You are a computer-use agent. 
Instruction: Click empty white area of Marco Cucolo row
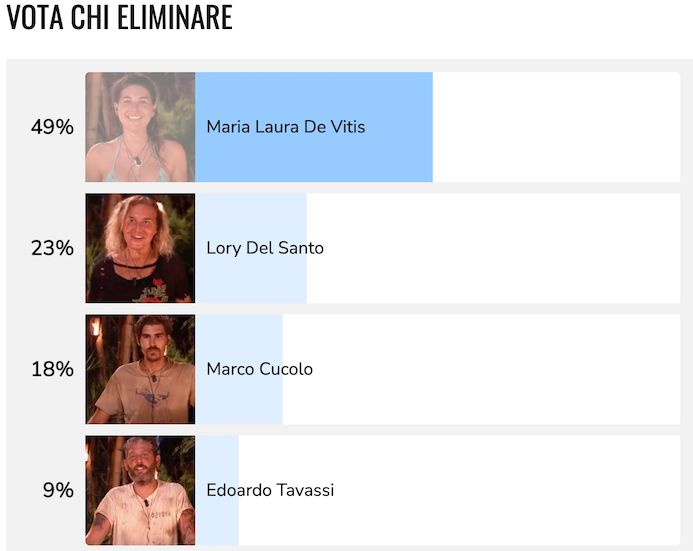(x=481, y=369)
